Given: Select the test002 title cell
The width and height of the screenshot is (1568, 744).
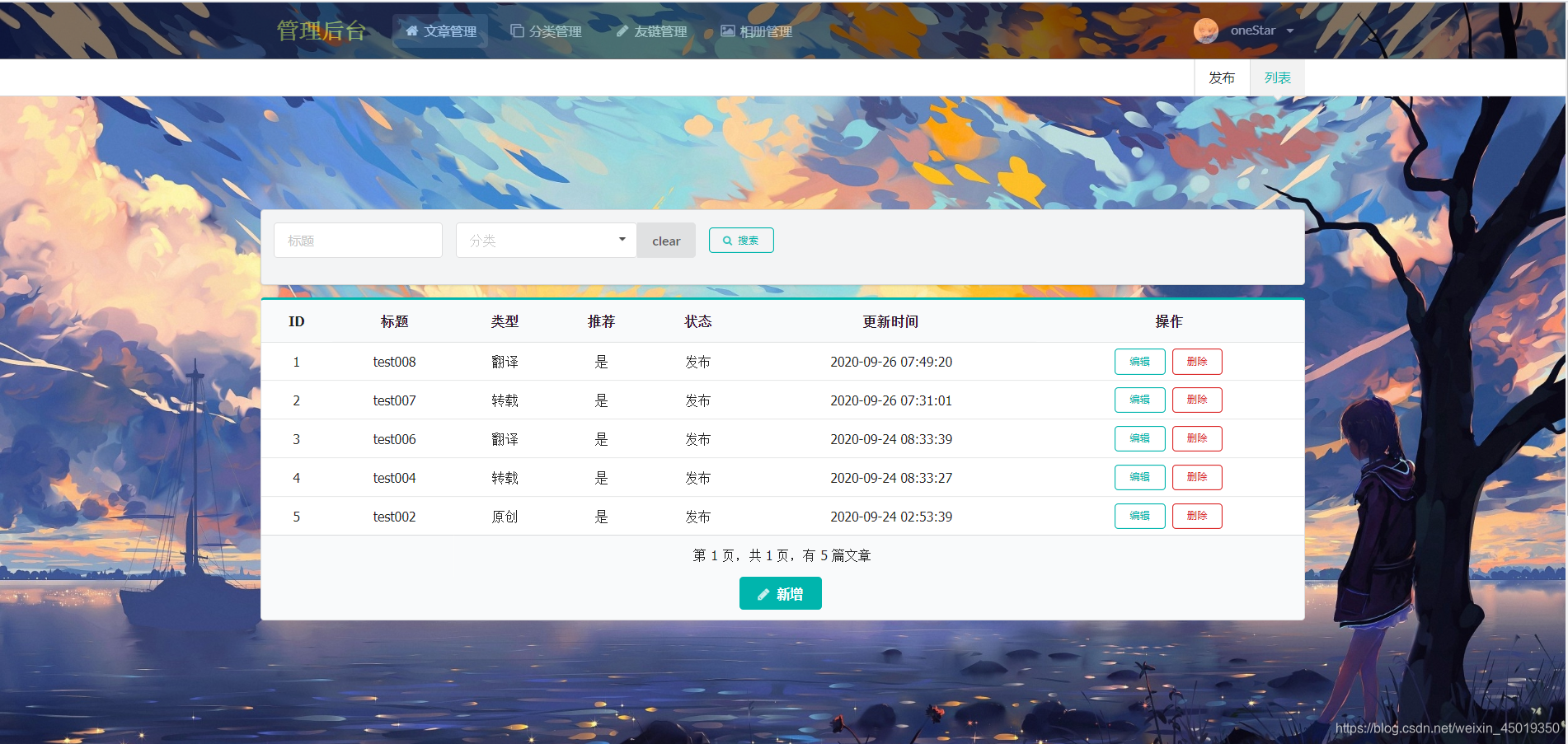Looking at the screenshot, I should coord(394,517).
